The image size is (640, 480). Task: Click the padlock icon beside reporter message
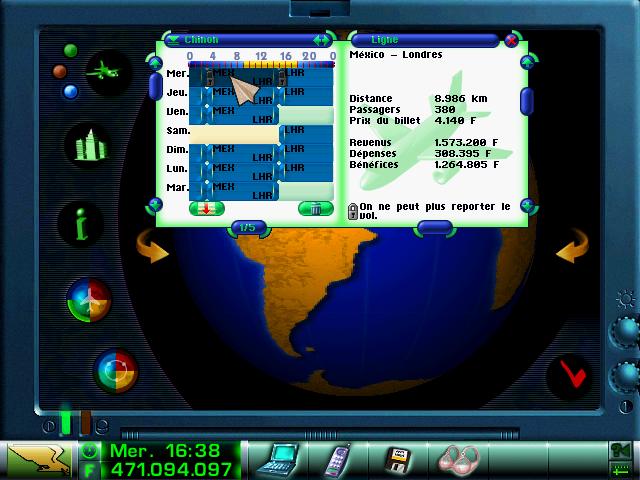[353, 211]
